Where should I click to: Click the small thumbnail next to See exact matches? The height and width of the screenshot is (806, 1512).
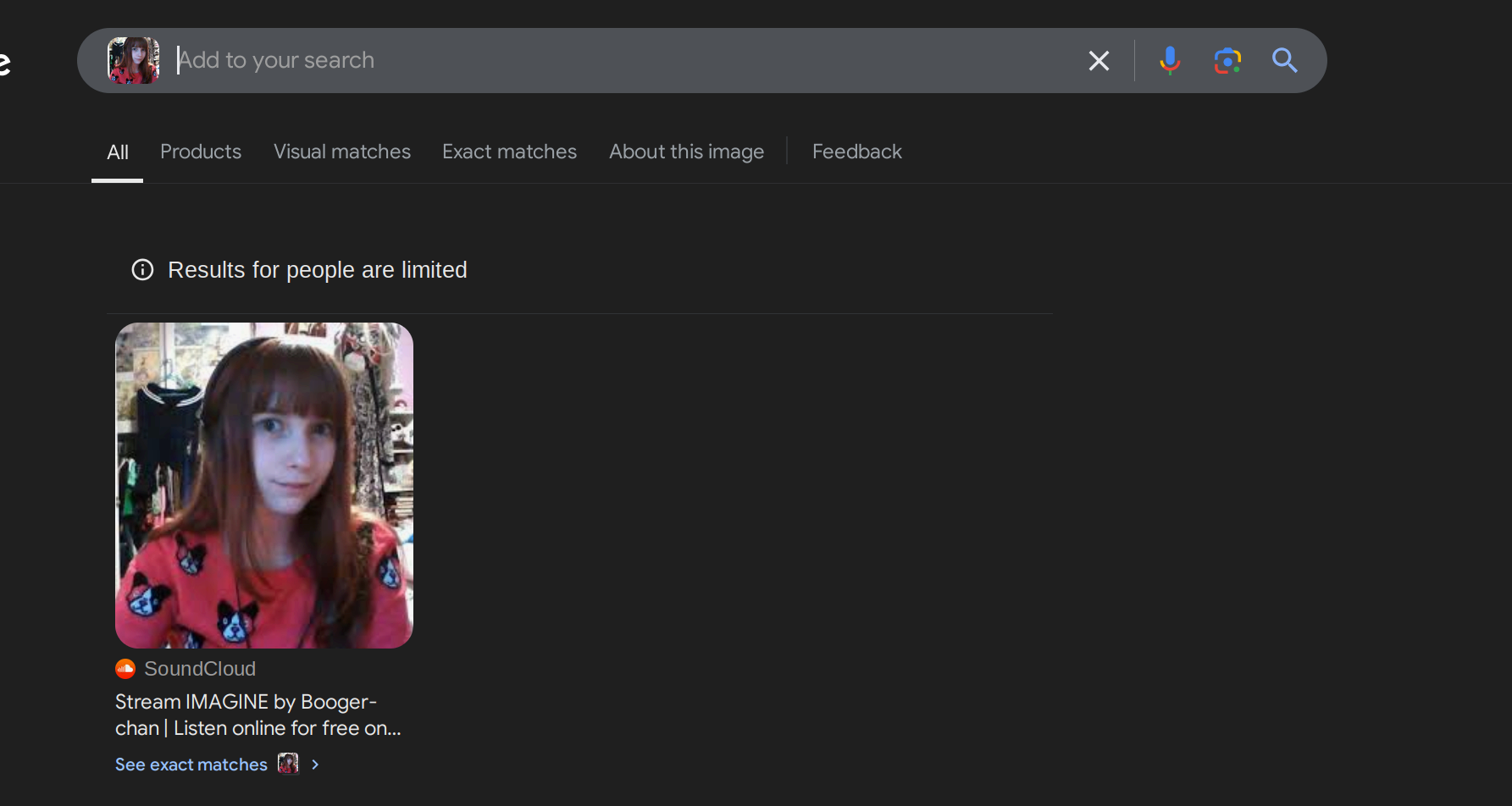coord(288,764)
